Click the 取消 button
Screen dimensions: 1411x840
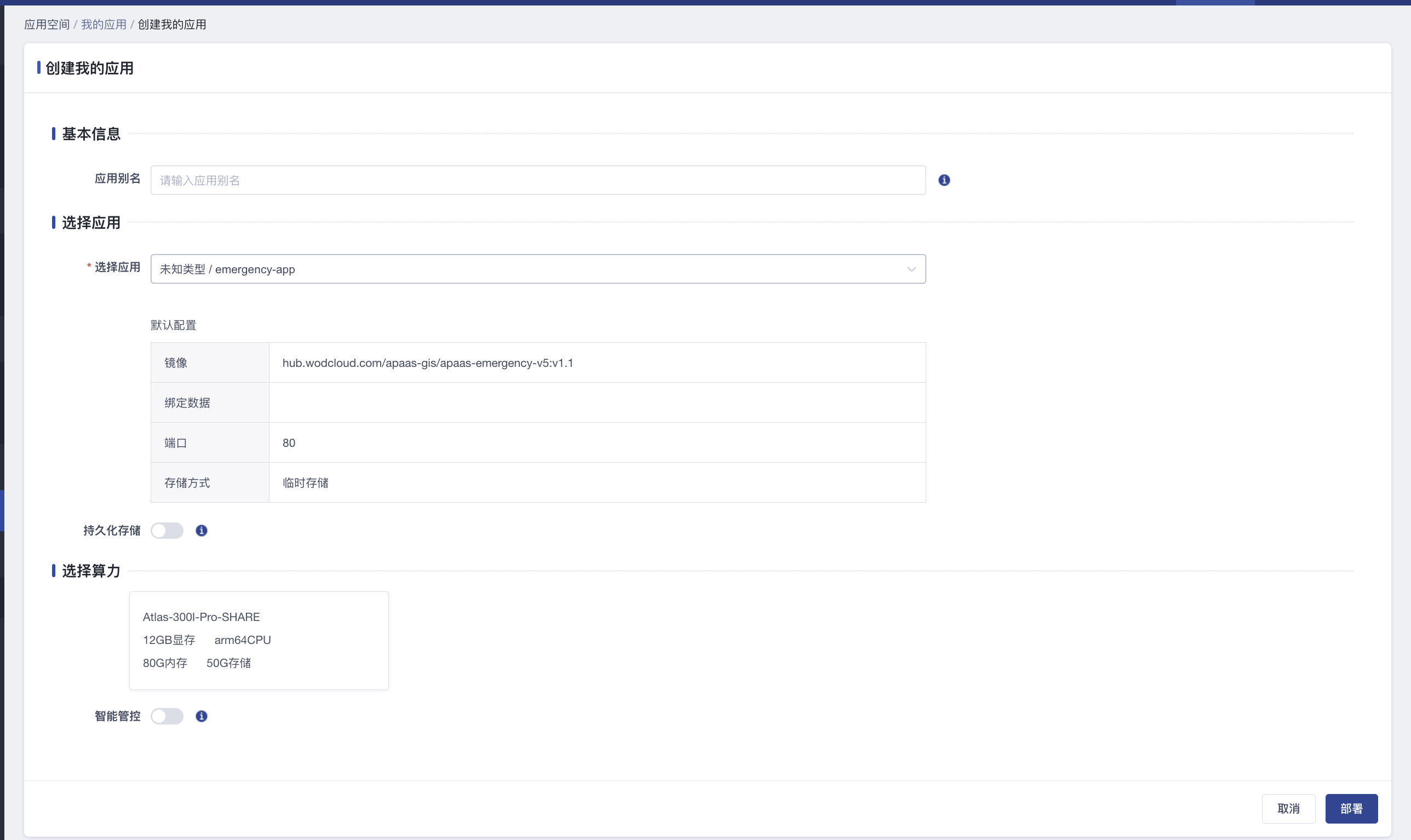(x=1288, y=808)
